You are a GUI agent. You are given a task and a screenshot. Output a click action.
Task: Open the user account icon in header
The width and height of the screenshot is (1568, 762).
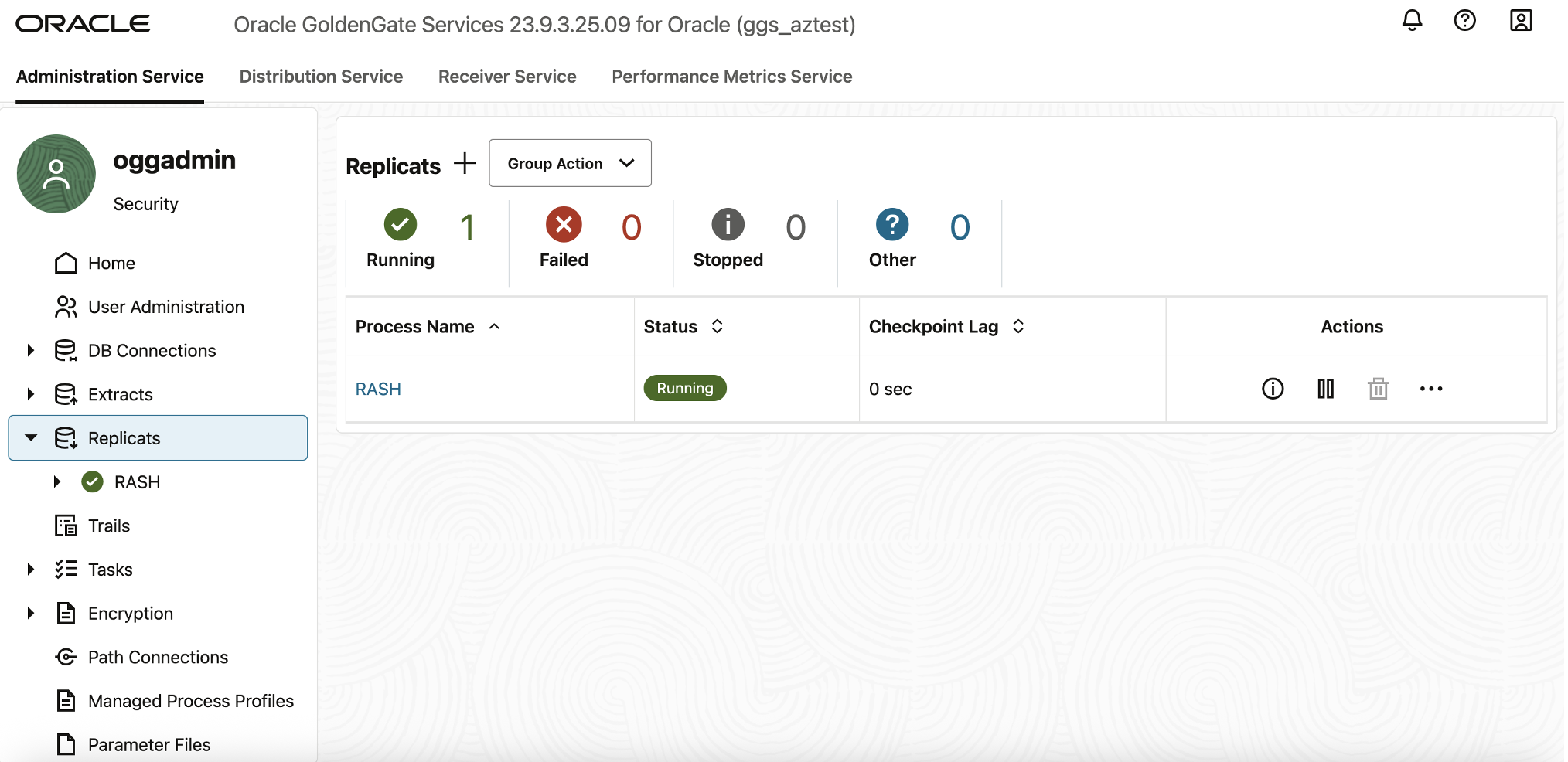1521,21
